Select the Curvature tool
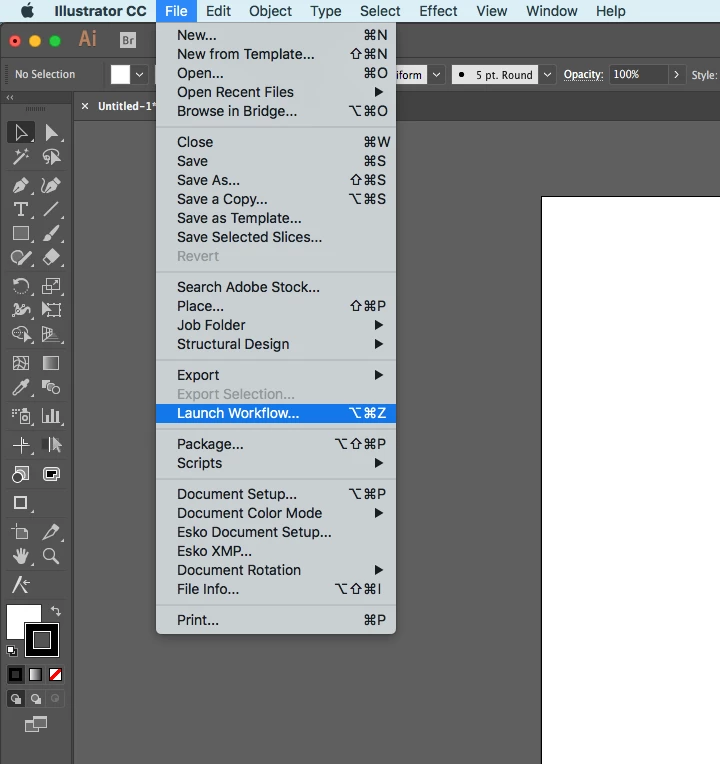 pos(51,185)
